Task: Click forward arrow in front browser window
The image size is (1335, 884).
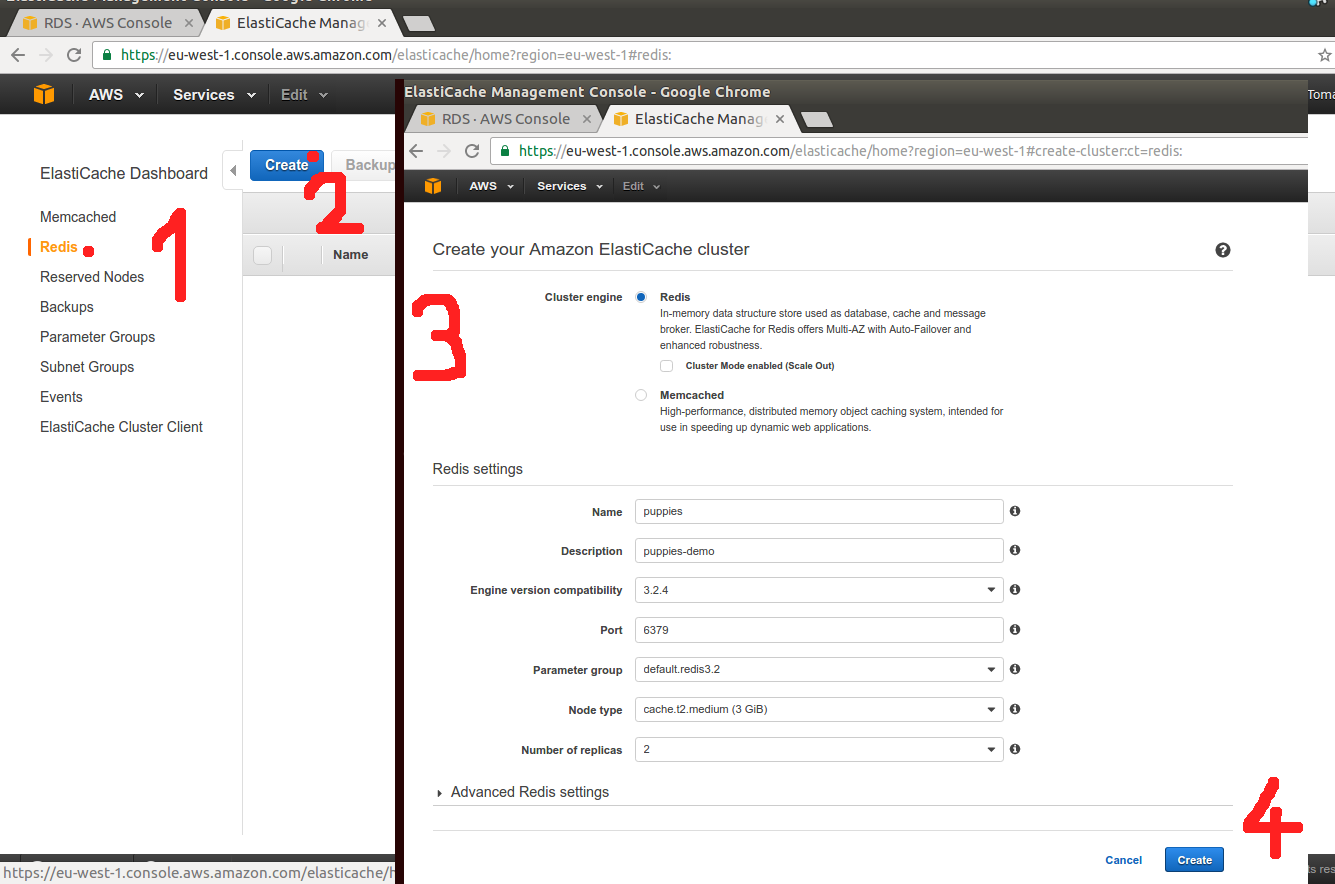Action: [444, 151]
